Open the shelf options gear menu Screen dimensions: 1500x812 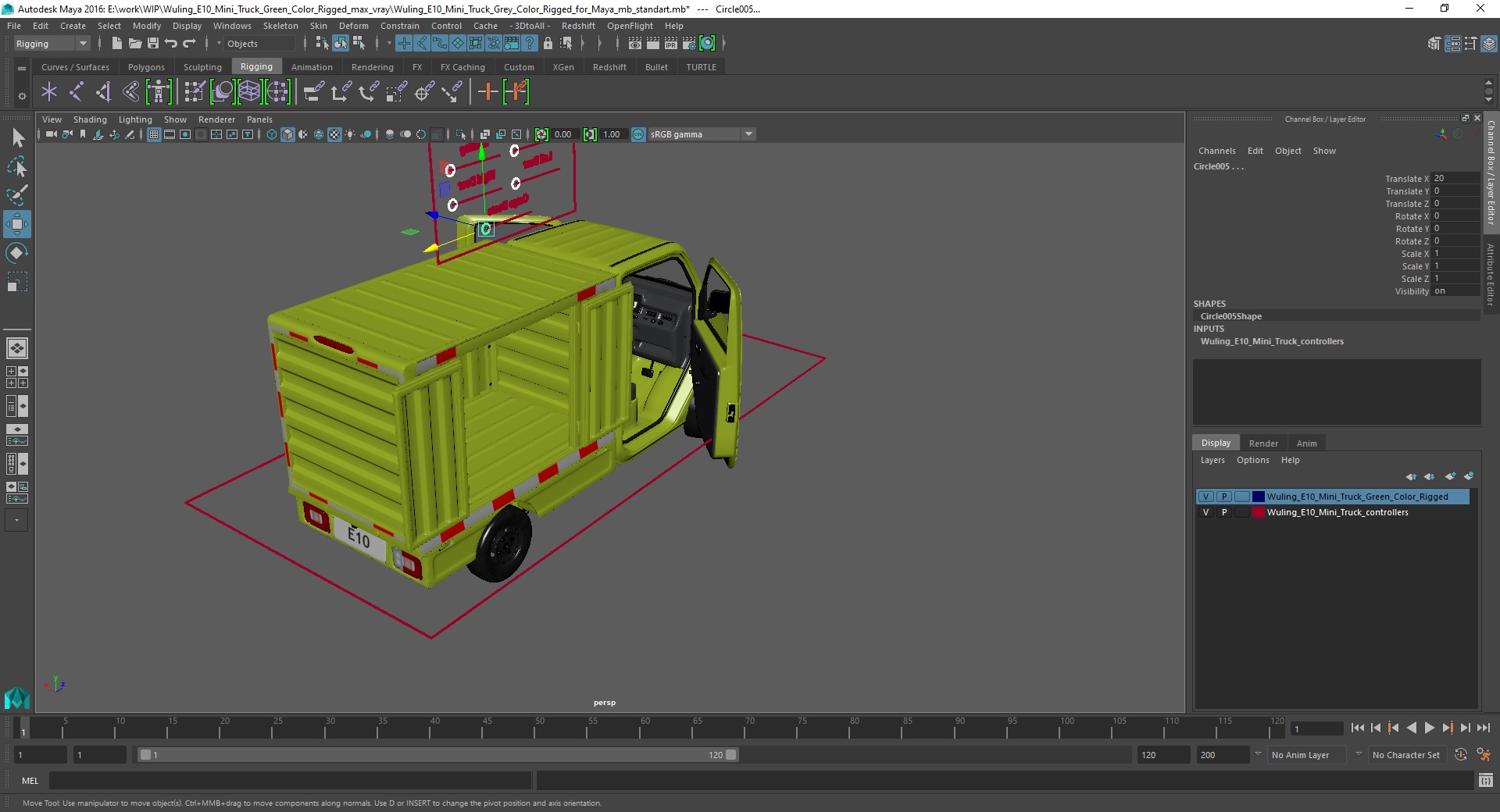coord(22,96)
